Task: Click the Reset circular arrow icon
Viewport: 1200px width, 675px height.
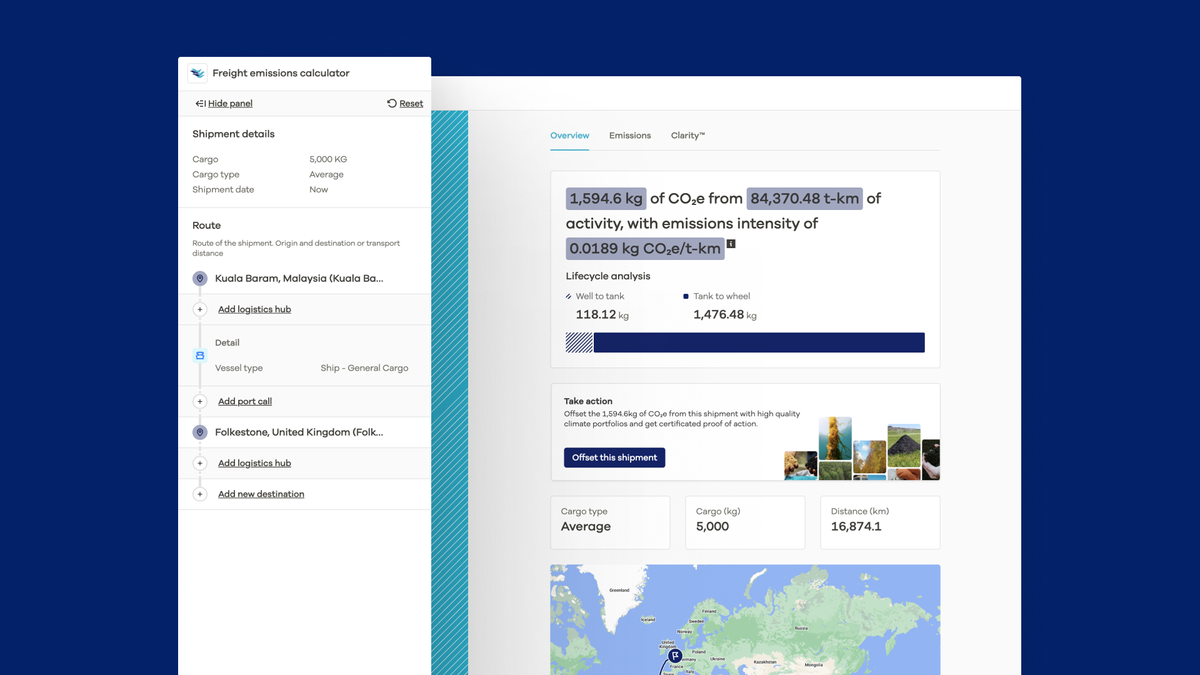Action: (x=391, y=103)
